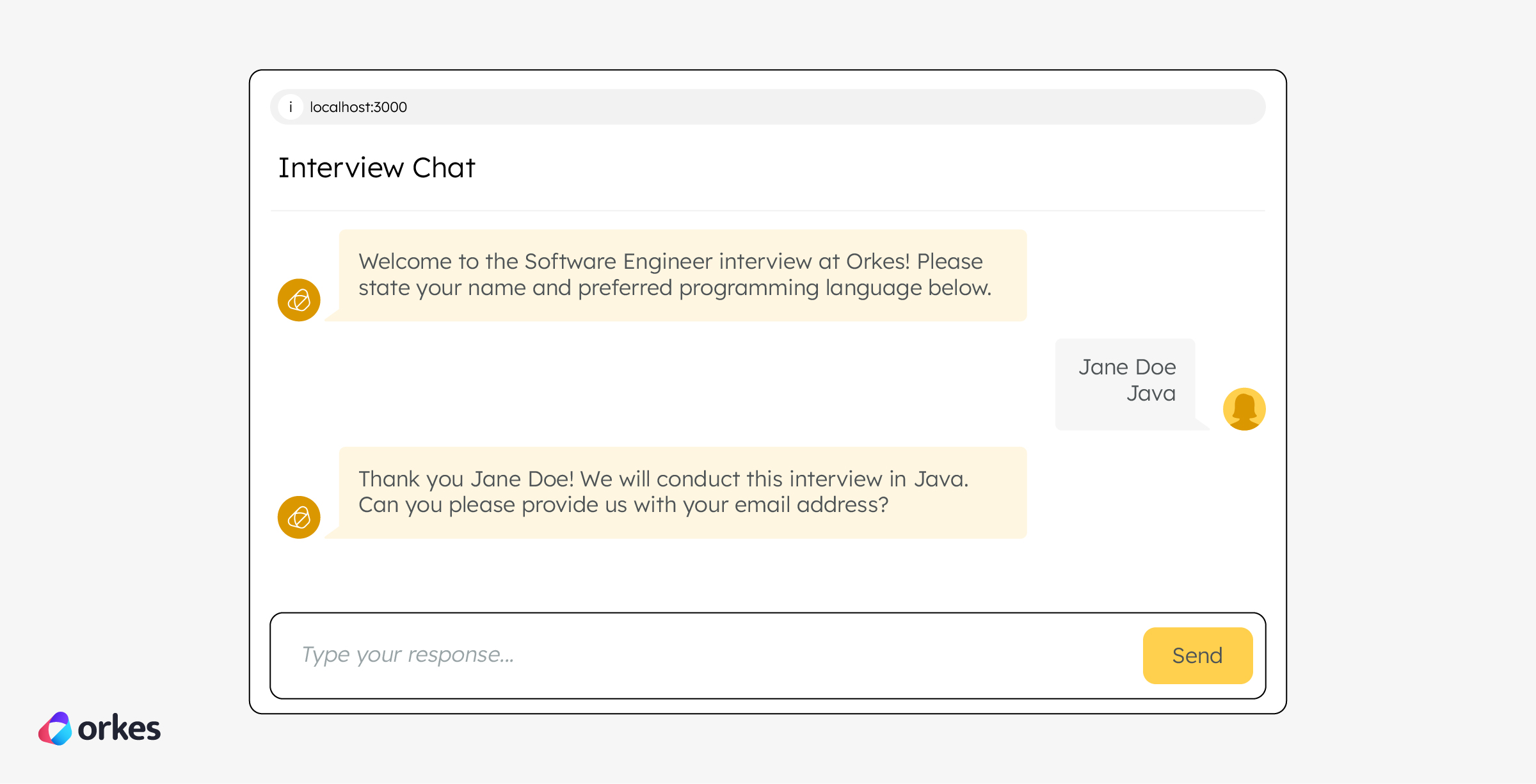The width and height of the screenshot is (1536, 784).
Task: Select the 'Interview Chat' page title
Action: pos(376,167)
